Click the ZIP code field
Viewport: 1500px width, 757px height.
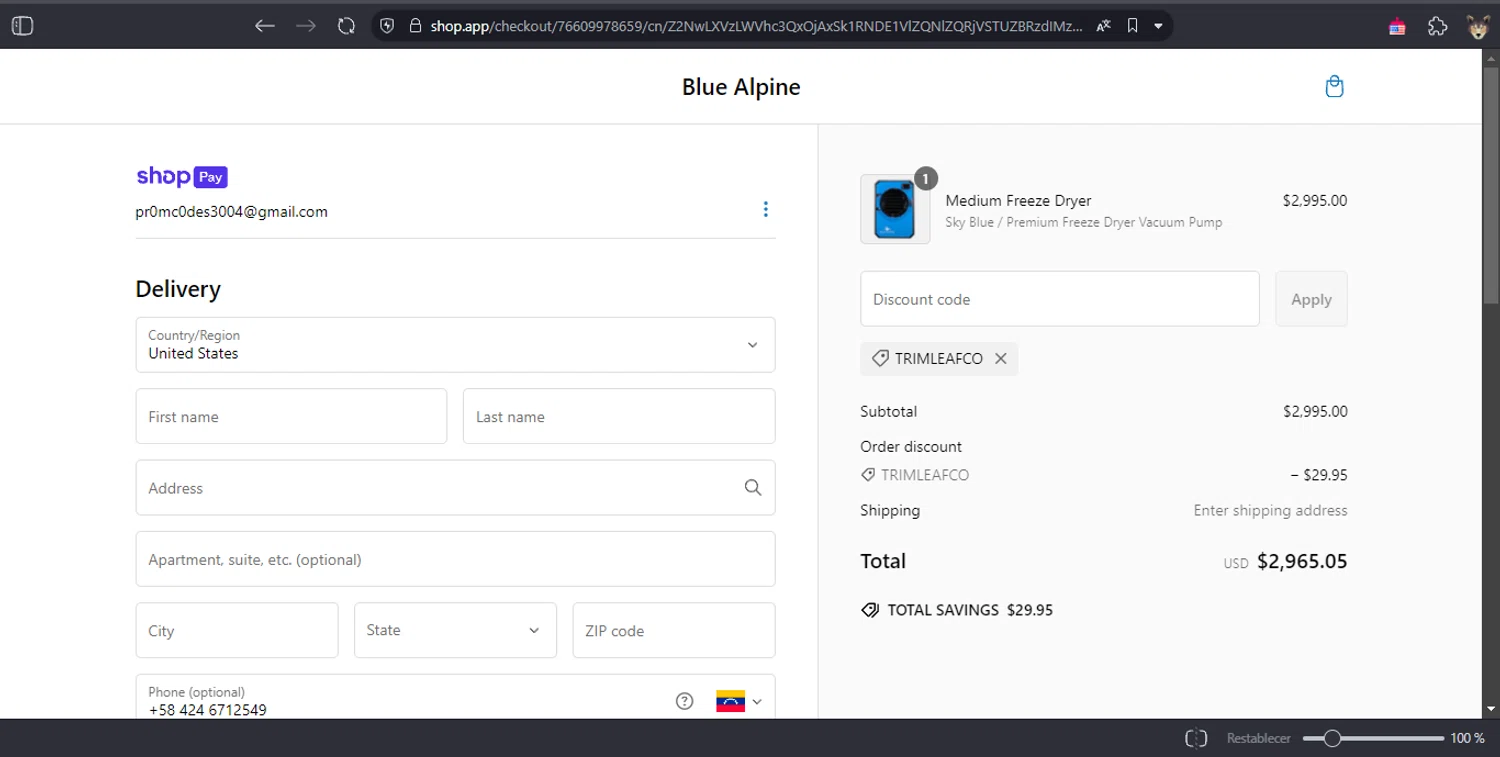coord(674,630)
